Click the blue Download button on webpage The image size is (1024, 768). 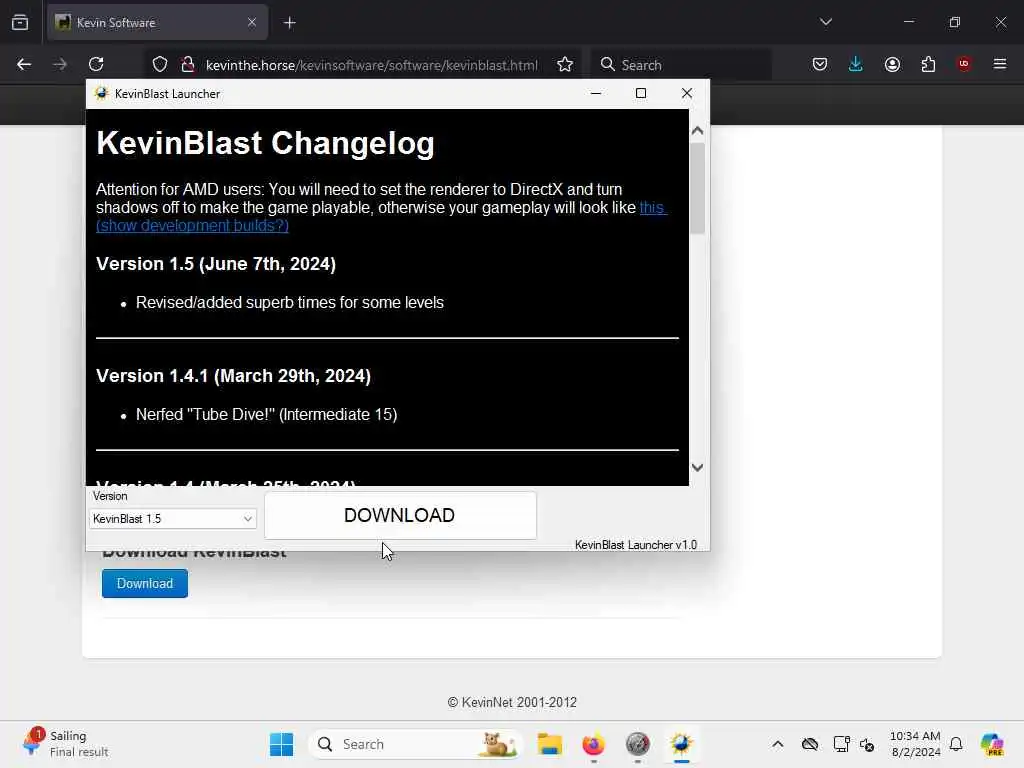coord(145,583)
